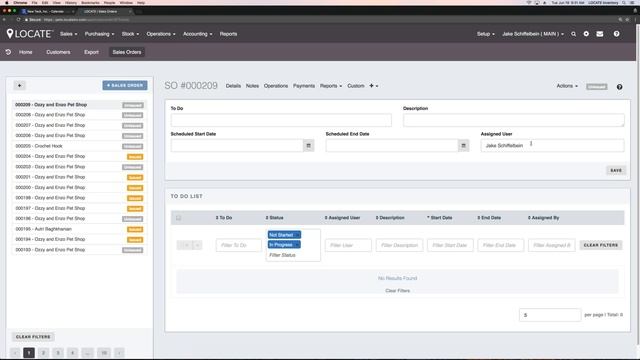Image resolution: width=640 pixels, height=360 pixels.
Task: Click the Save button
Action: coord(616,170)
